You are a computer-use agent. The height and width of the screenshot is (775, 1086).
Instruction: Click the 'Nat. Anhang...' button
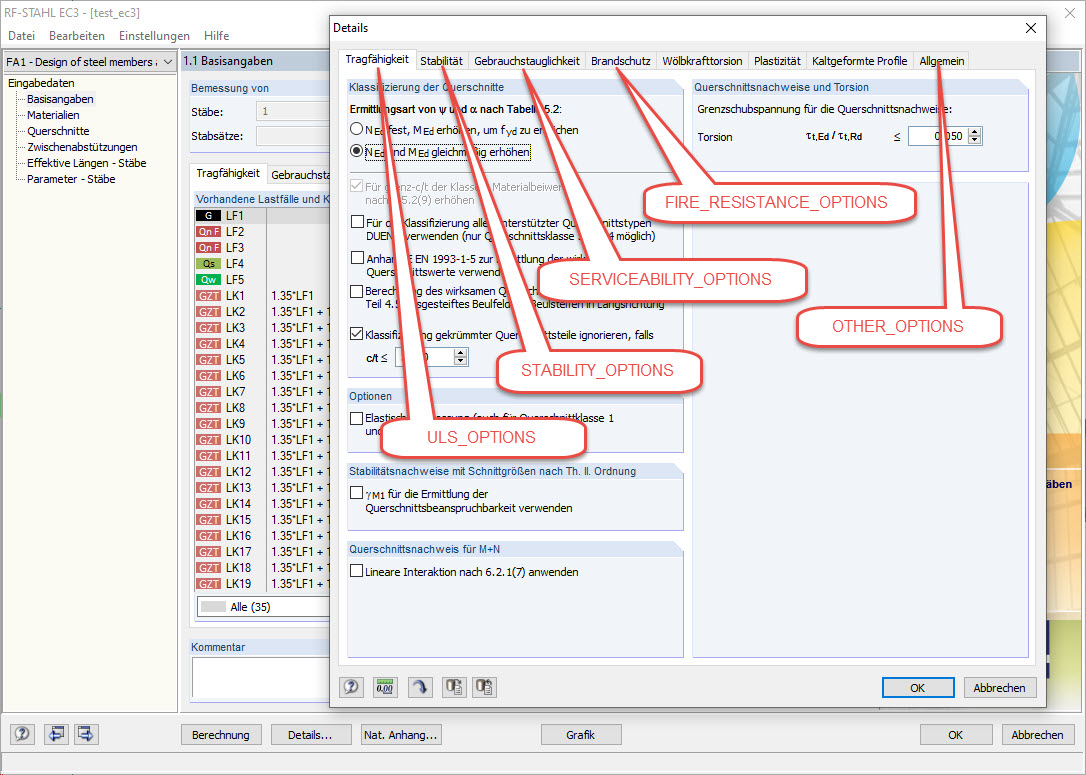point(400,734)
